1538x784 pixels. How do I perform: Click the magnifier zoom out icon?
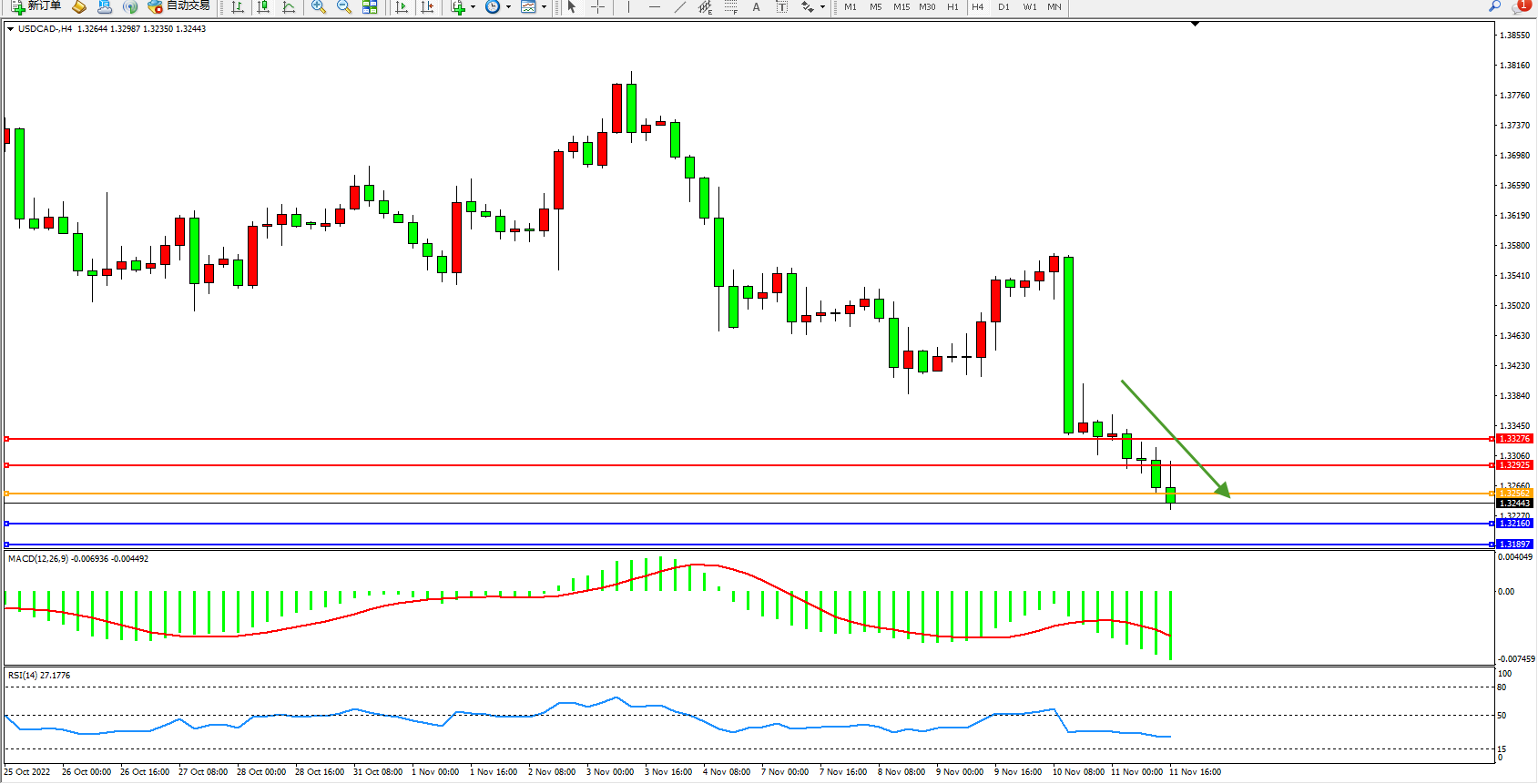344,7
